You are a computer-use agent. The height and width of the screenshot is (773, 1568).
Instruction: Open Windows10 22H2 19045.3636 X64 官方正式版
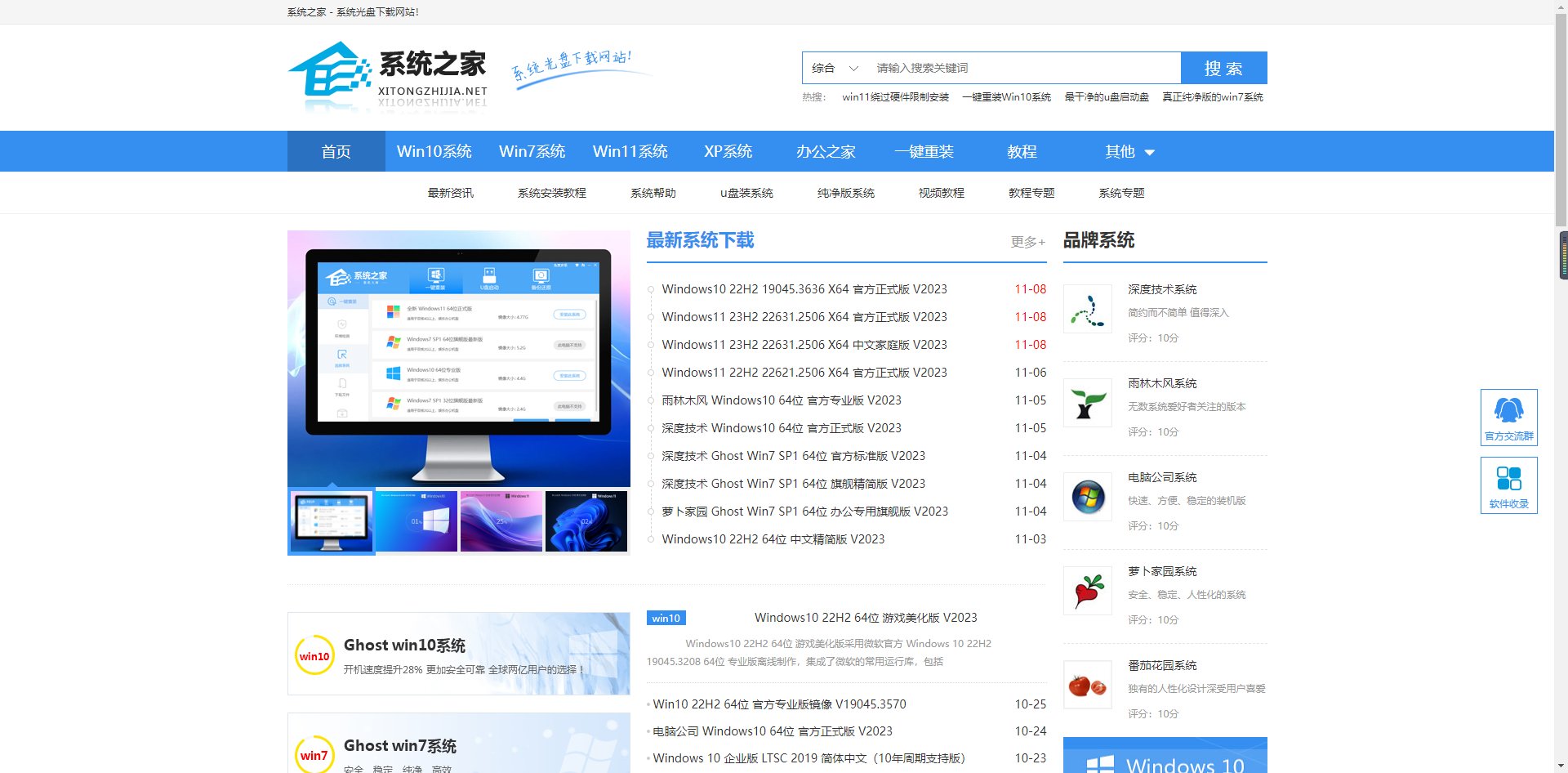[x=804, y=289]
